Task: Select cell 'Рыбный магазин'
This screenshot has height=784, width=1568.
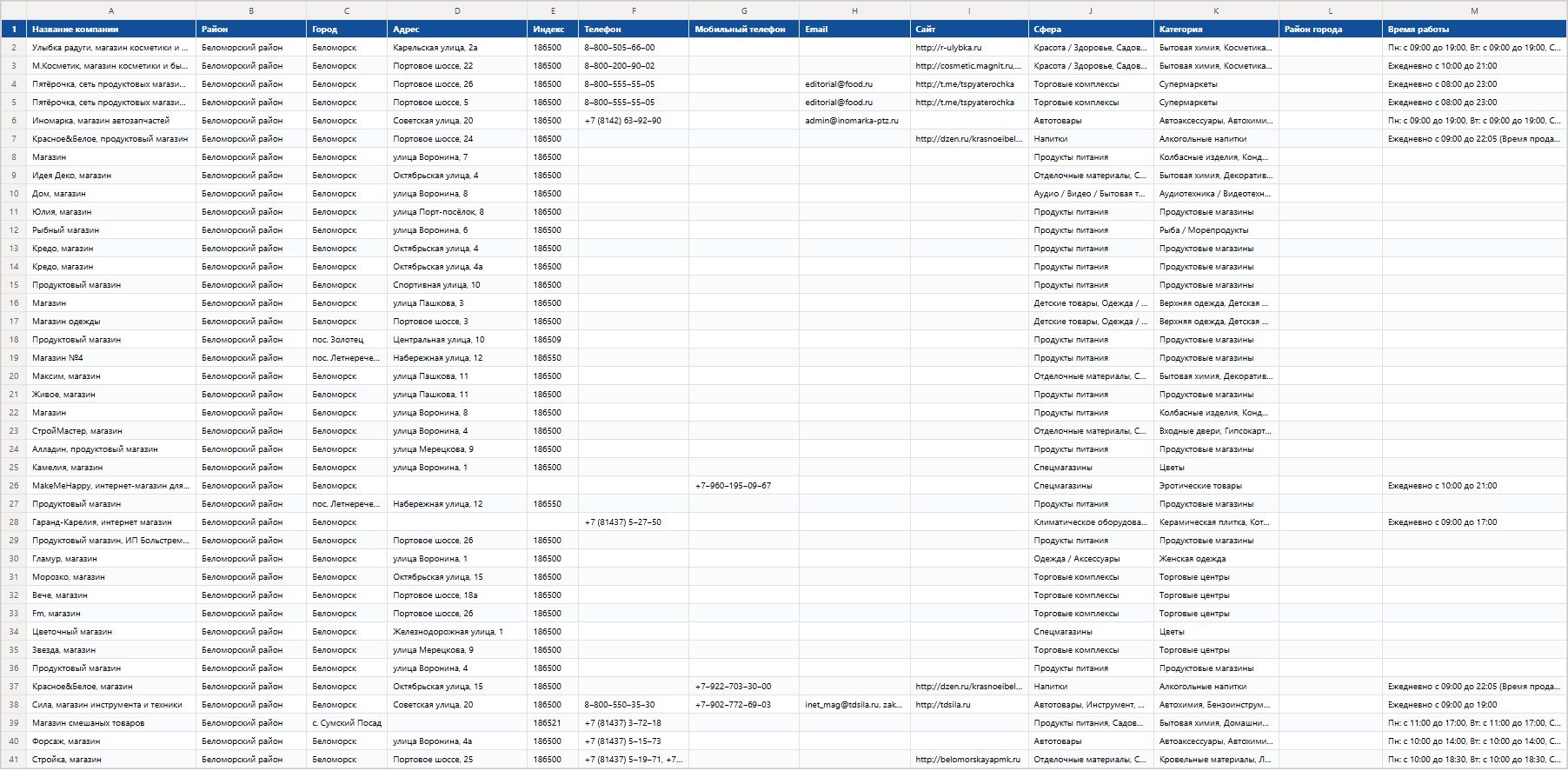Action: (111, 230)
